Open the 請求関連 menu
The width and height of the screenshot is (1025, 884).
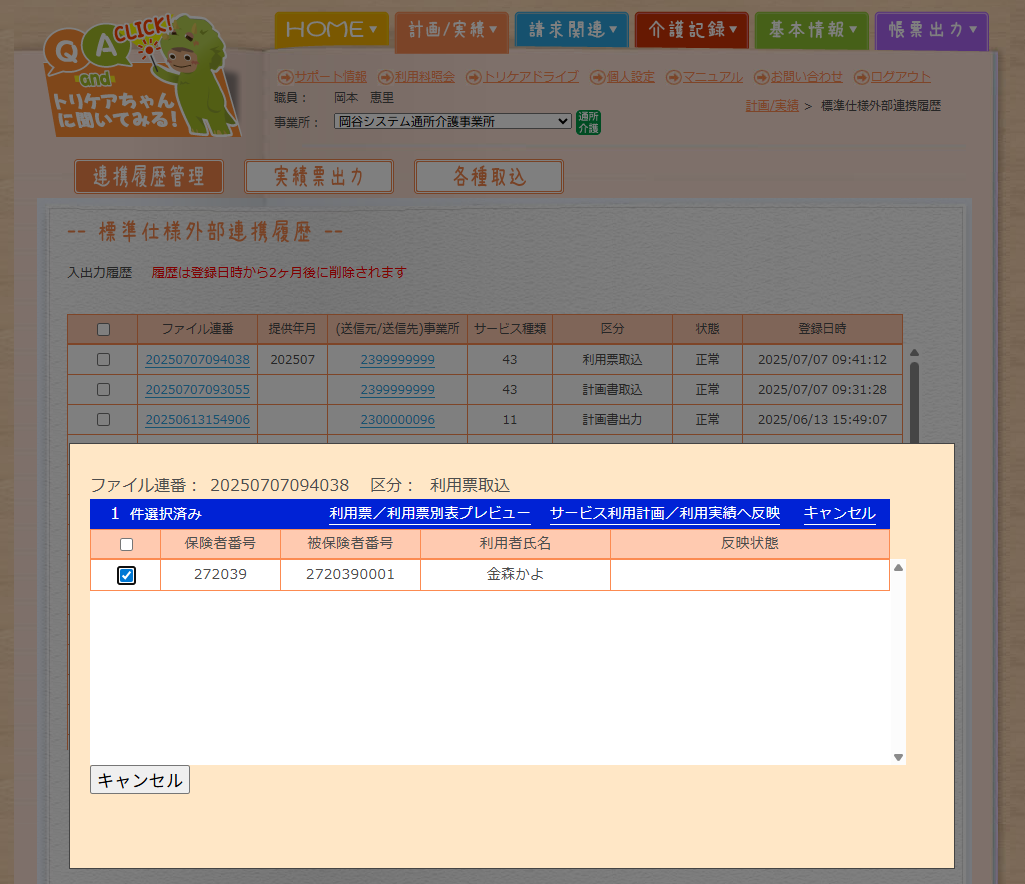[572, 30]
